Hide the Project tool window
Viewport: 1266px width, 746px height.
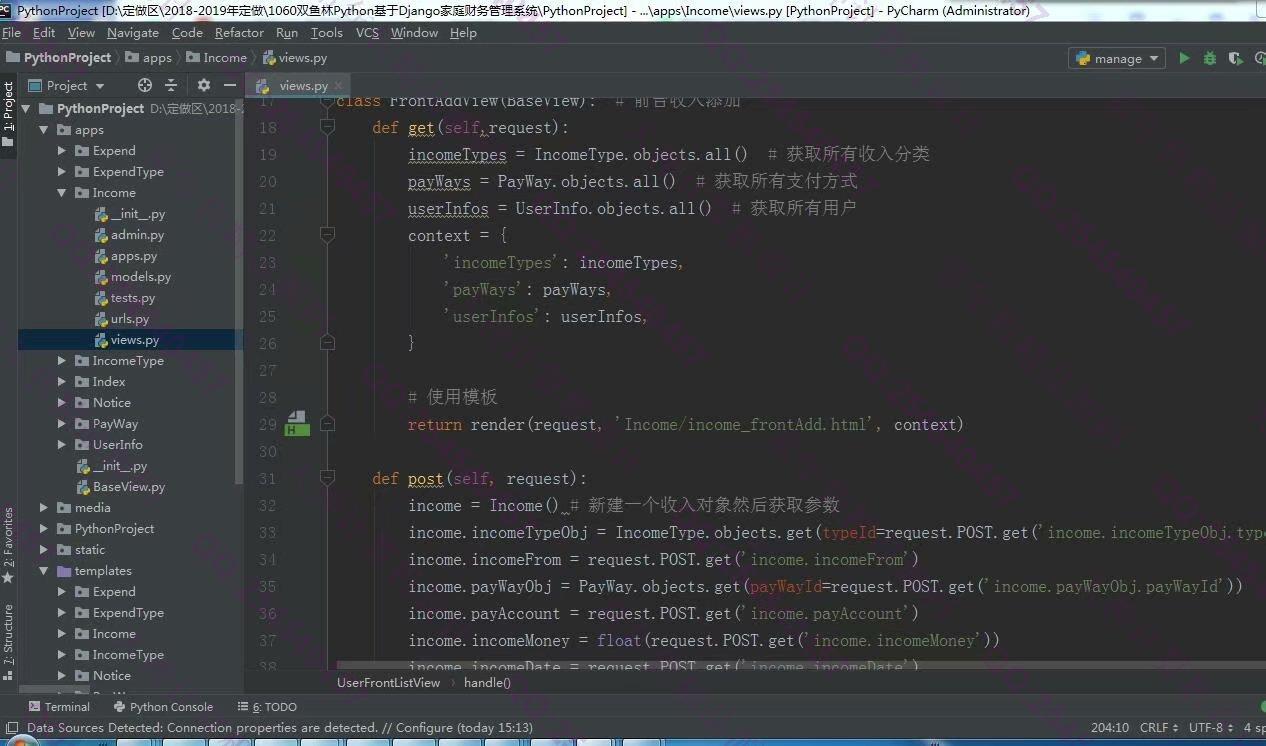tap(228, 85)
